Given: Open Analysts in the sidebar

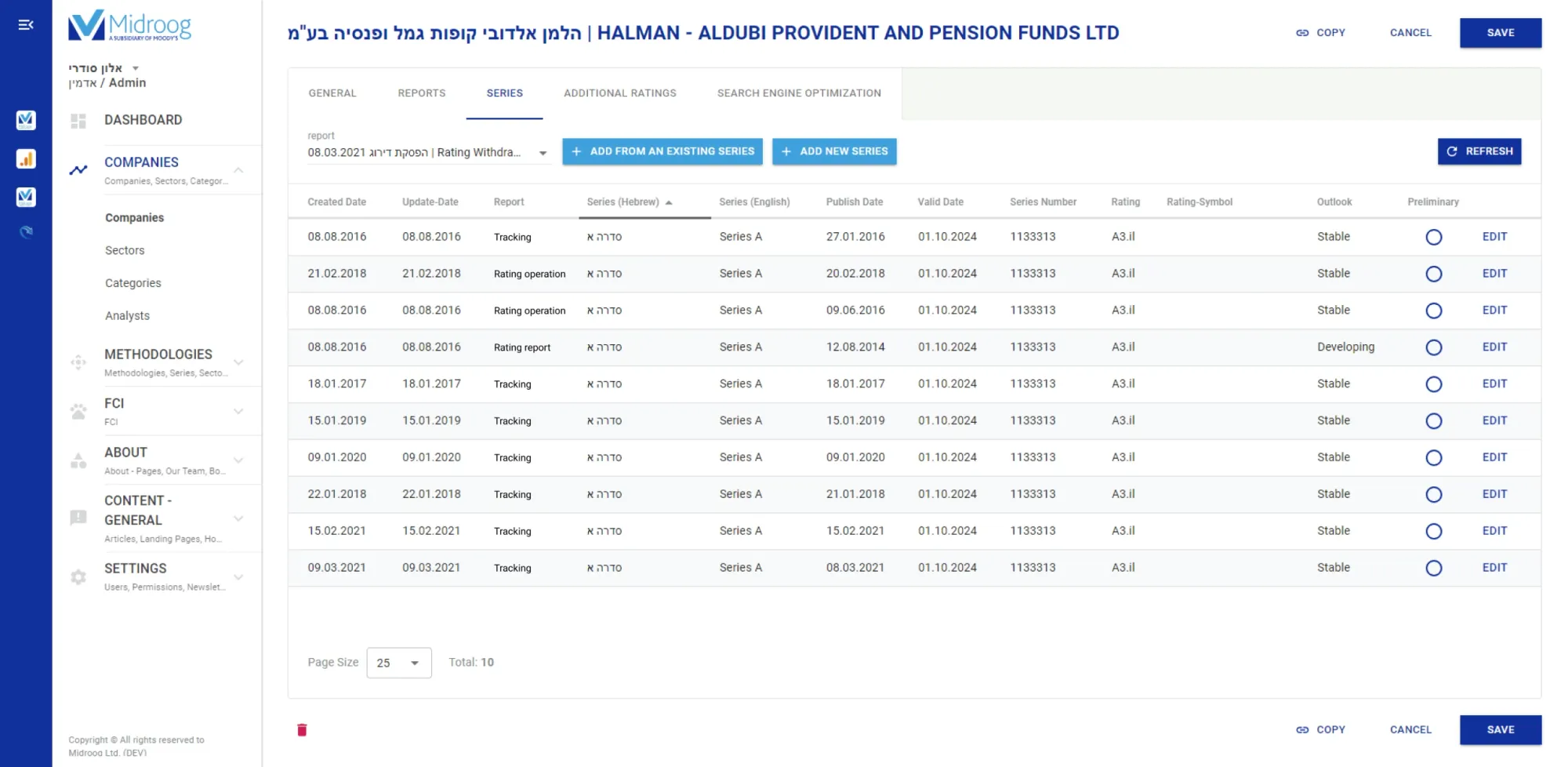Looking at the screenshot, I should click(127, 316).
